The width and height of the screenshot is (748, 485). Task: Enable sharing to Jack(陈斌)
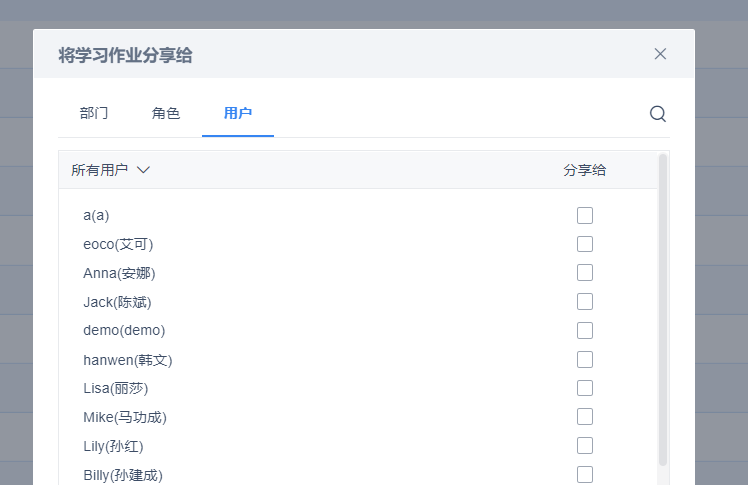585,301
